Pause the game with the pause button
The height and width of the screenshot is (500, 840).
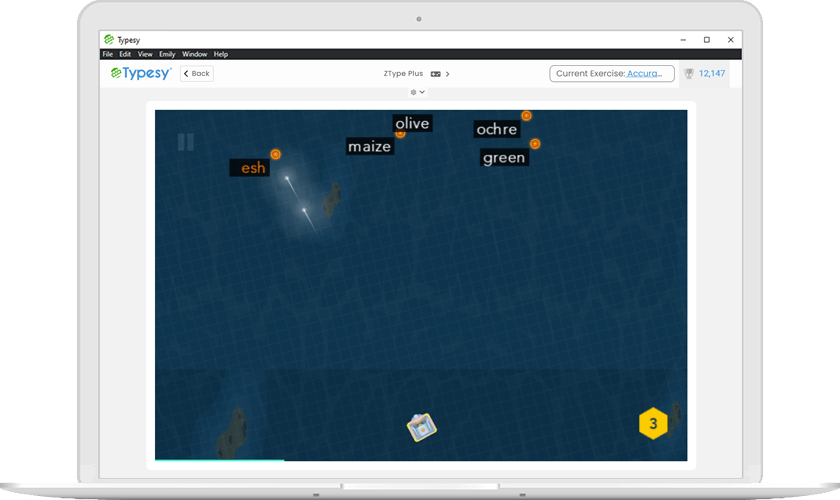pyautogui.click(x=186, y=142)
